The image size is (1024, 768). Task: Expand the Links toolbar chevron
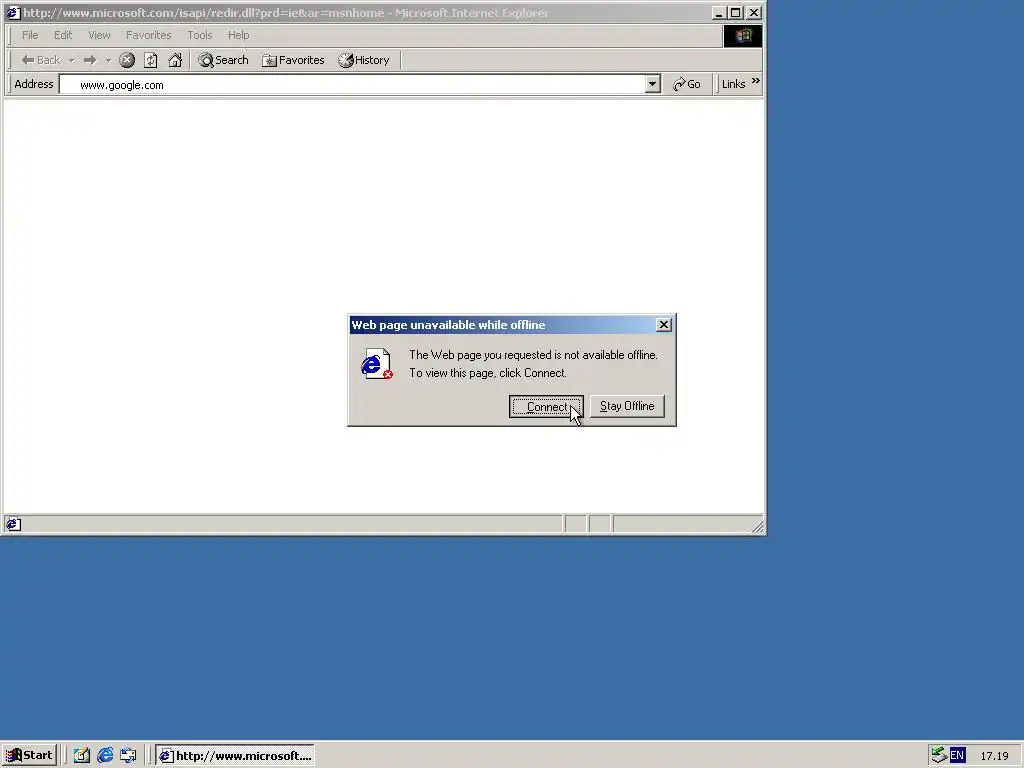756,81
